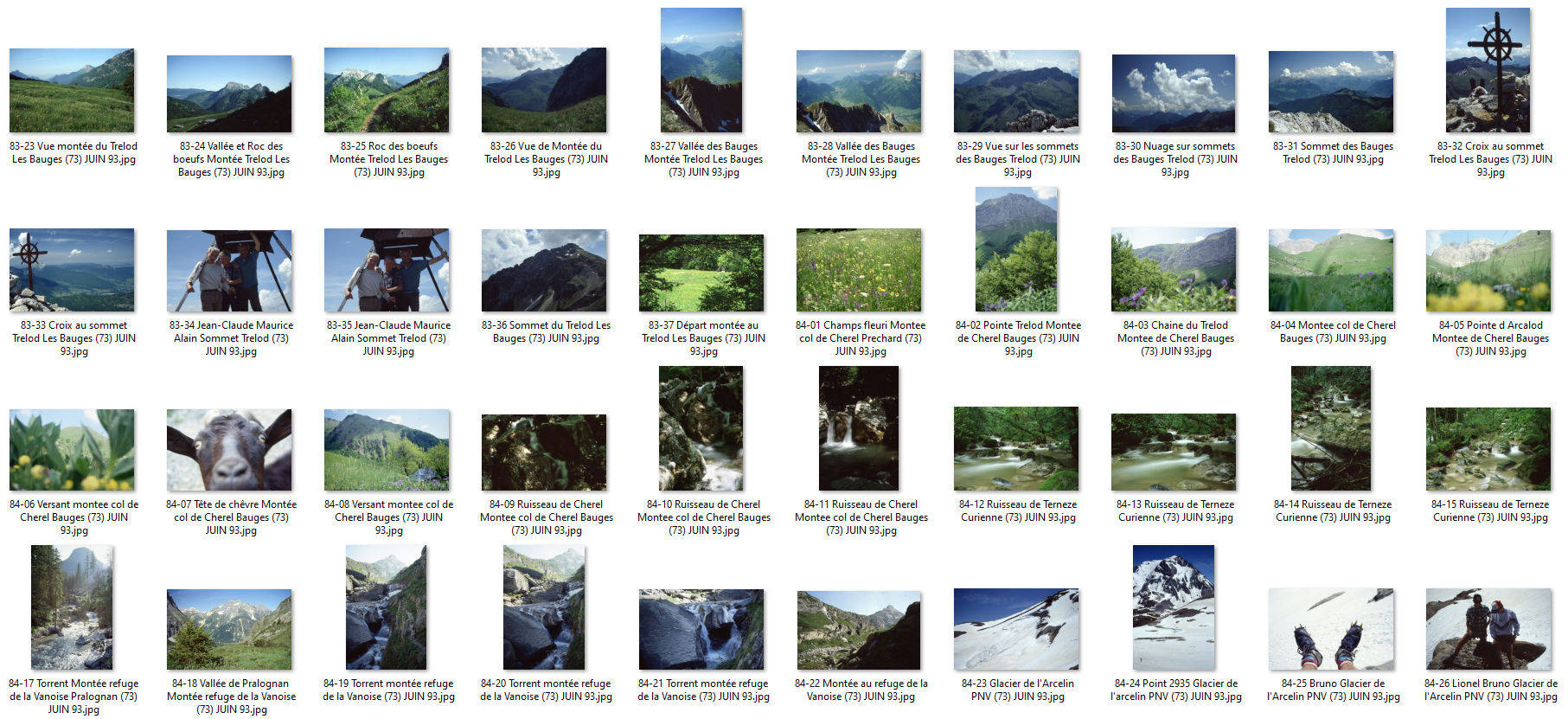Select the 84-17 Torrent Montée refuge thumbnail

point(72,607)
